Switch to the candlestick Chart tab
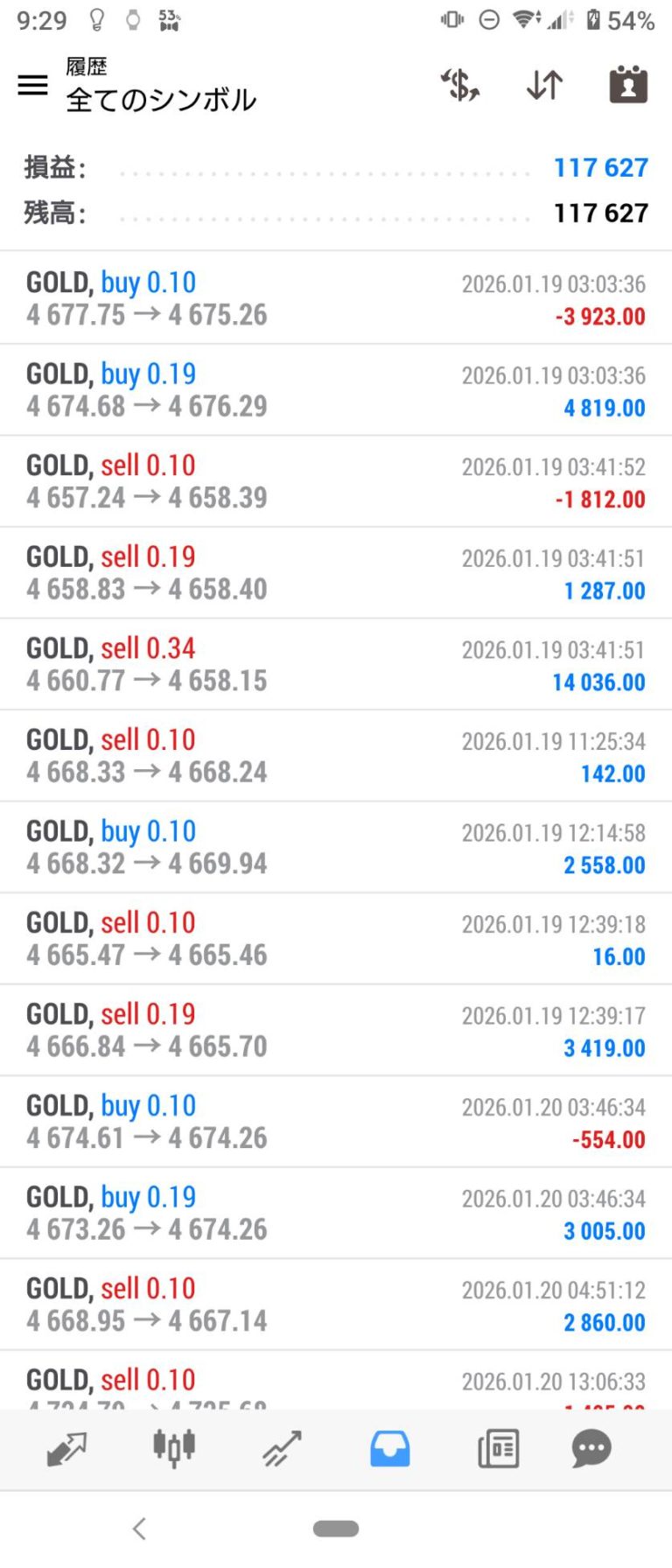The height and width of the screenshot is (1568, 672). (x=174, y=1448)
